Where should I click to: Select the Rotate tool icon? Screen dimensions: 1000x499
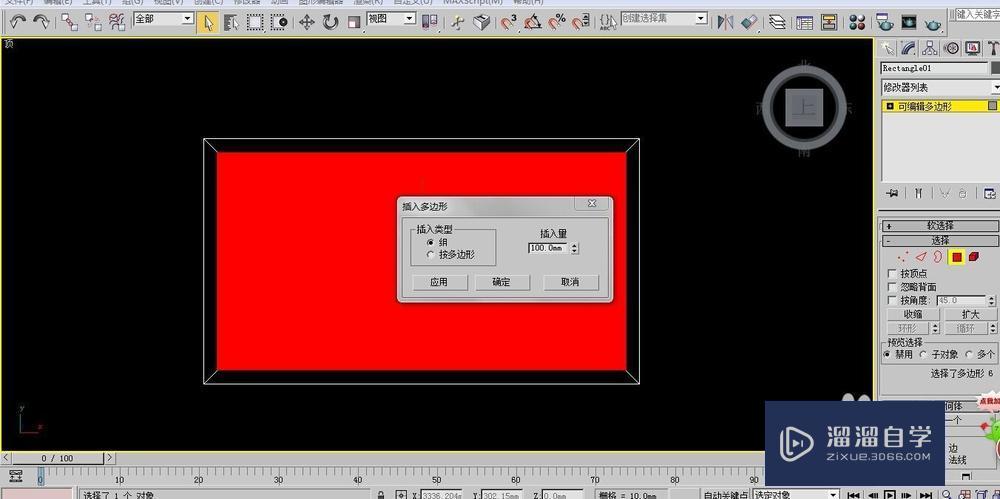(x=330, y=23)
